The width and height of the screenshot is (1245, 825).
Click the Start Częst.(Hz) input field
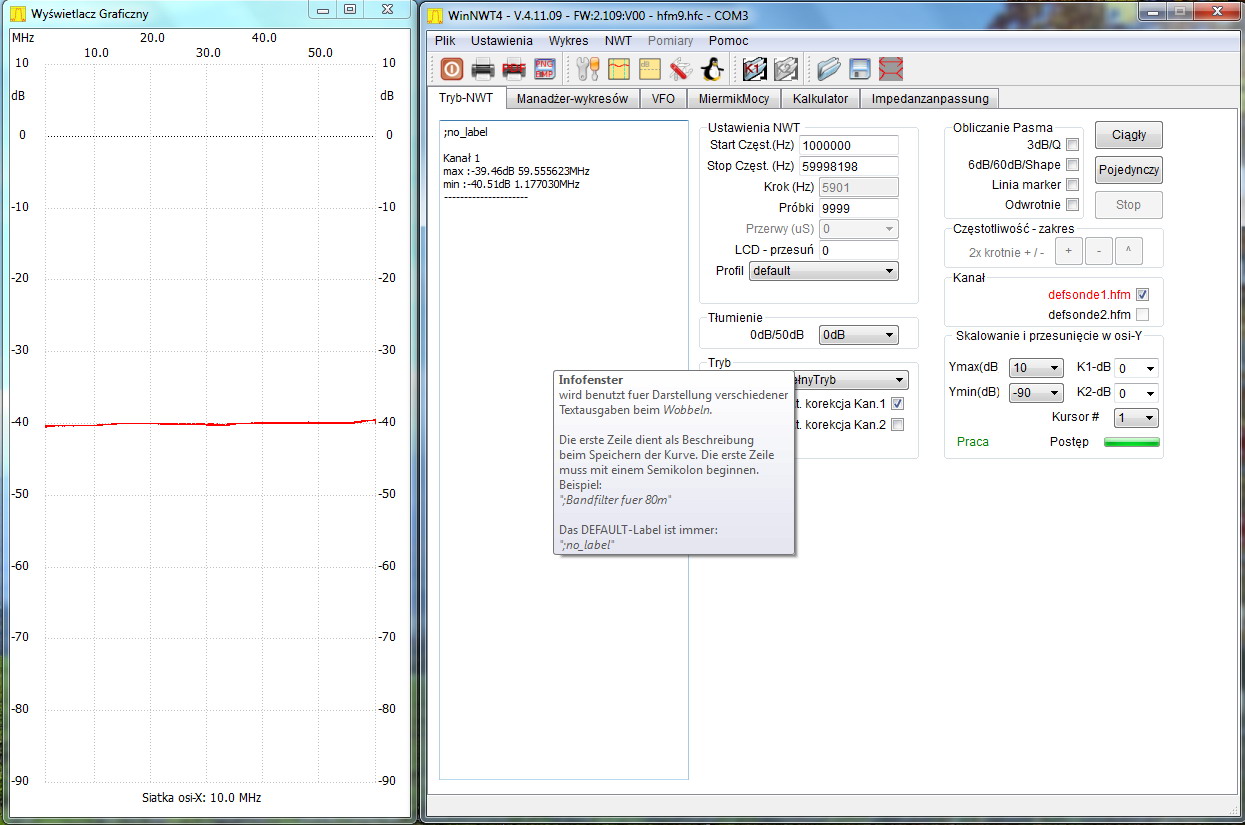tap(848, 146)
